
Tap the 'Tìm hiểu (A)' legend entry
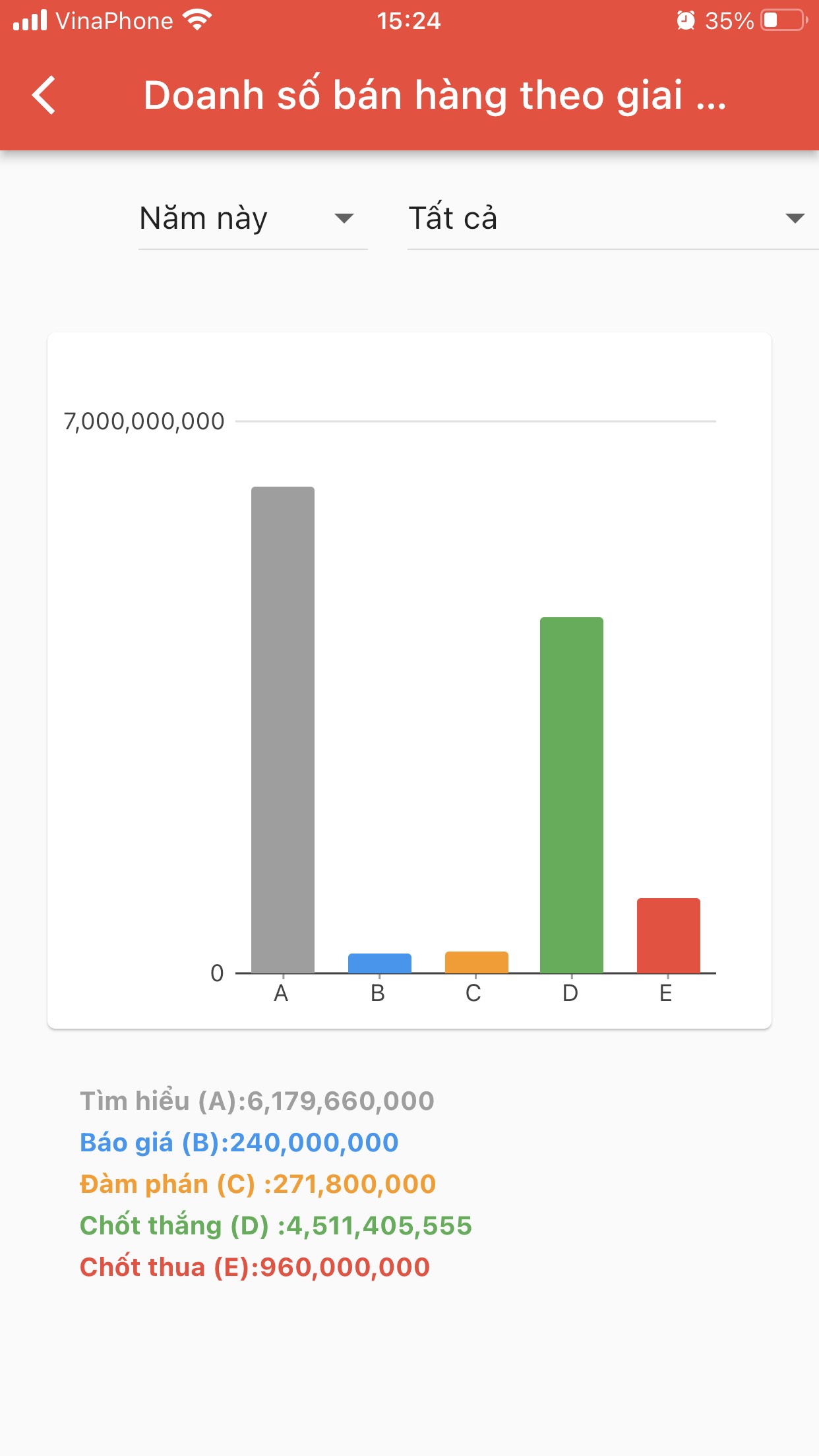[x=257, y=1101]
